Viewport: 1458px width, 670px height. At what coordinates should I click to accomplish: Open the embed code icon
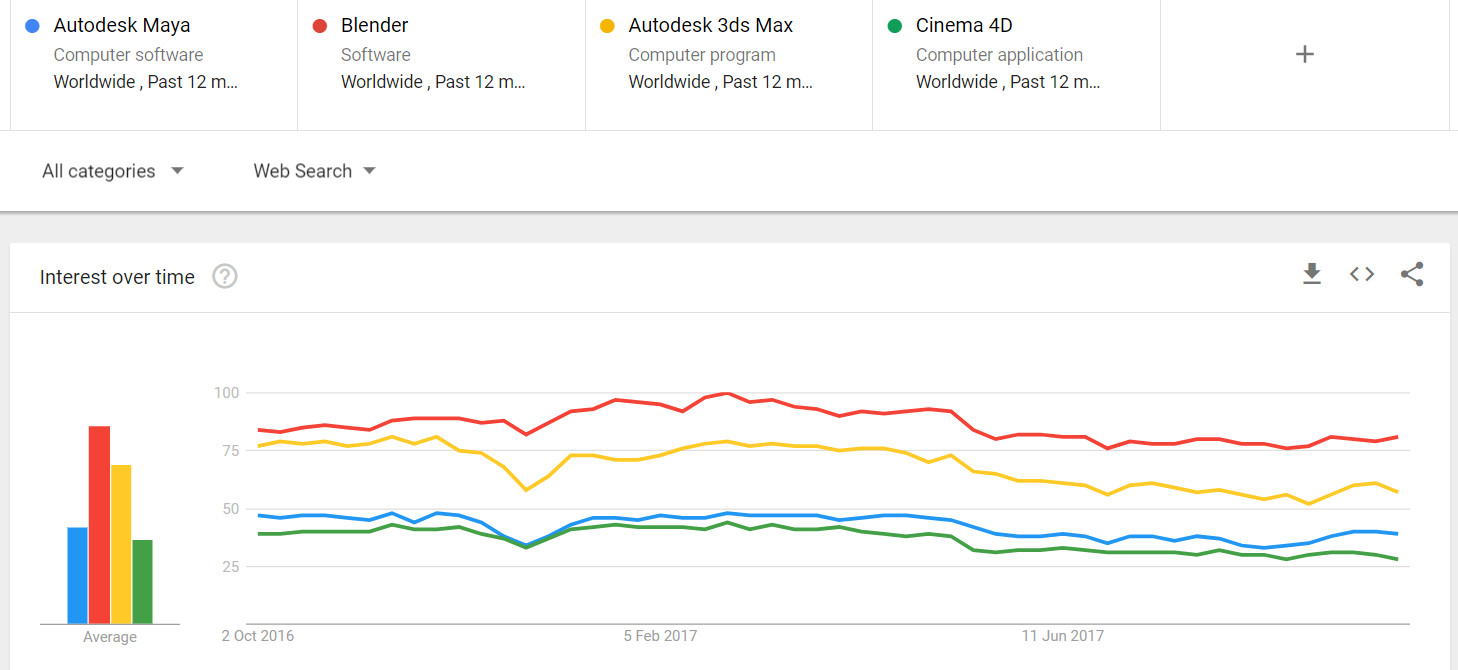[x=1362, y=274]
